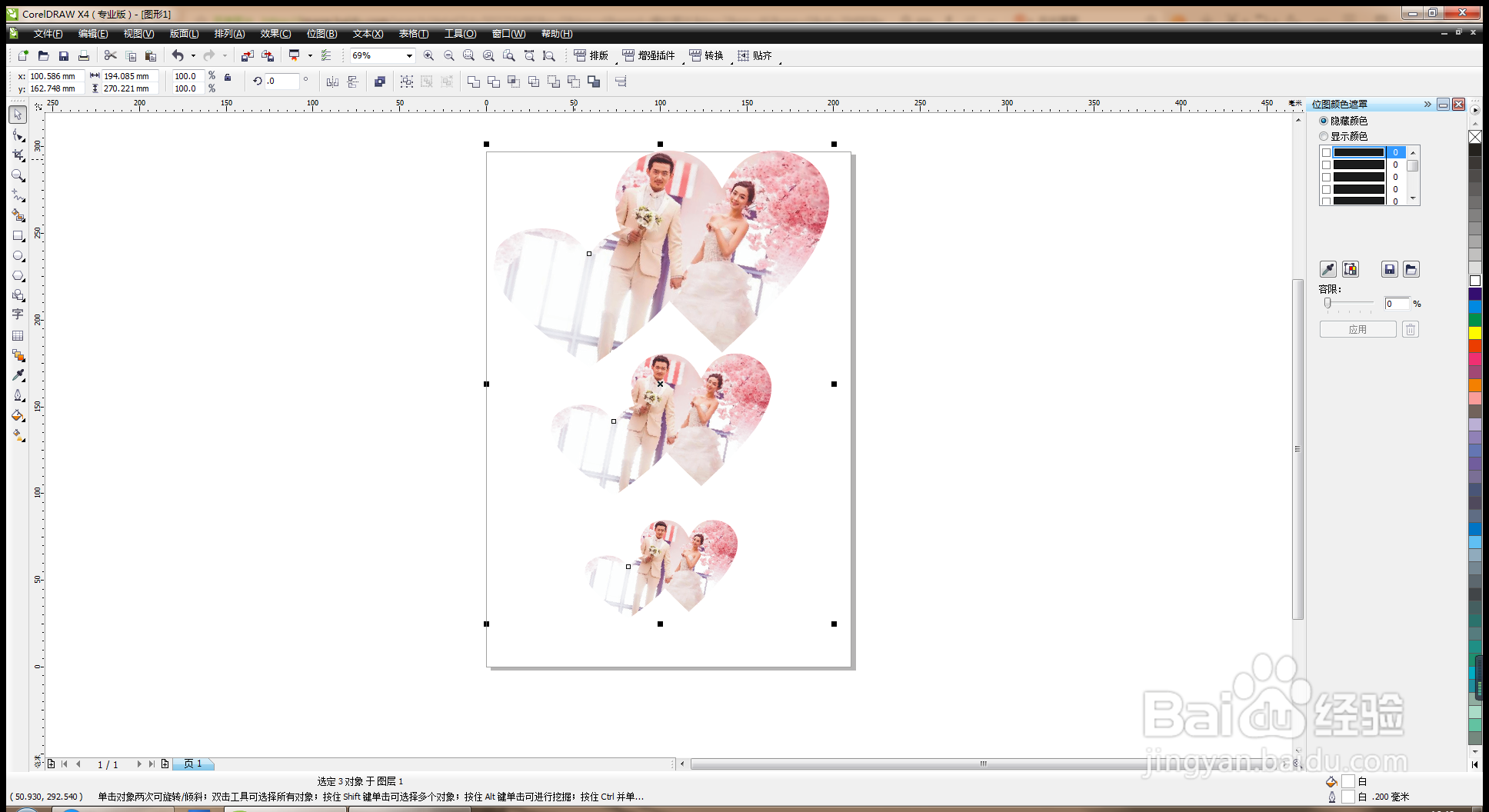Select the Polygon tool
The height and width of the screenshot is (812, 1489).
[x=18, y=275]
